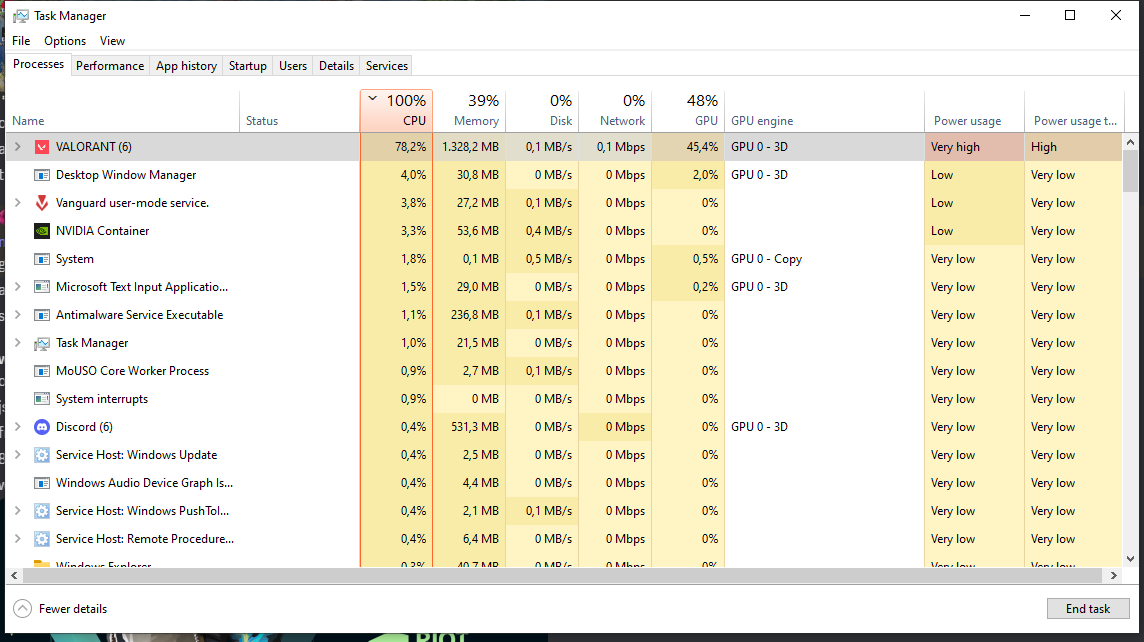Expand Service Host: Windows Update group
Viewport: 1144px width, 642px height.
(18, 455)
